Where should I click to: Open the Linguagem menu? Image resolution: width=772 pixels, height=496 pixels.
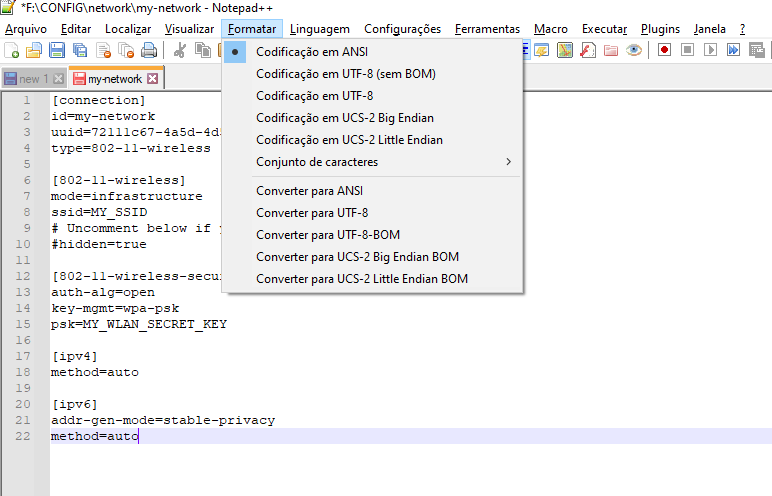[x=320, y=29]
